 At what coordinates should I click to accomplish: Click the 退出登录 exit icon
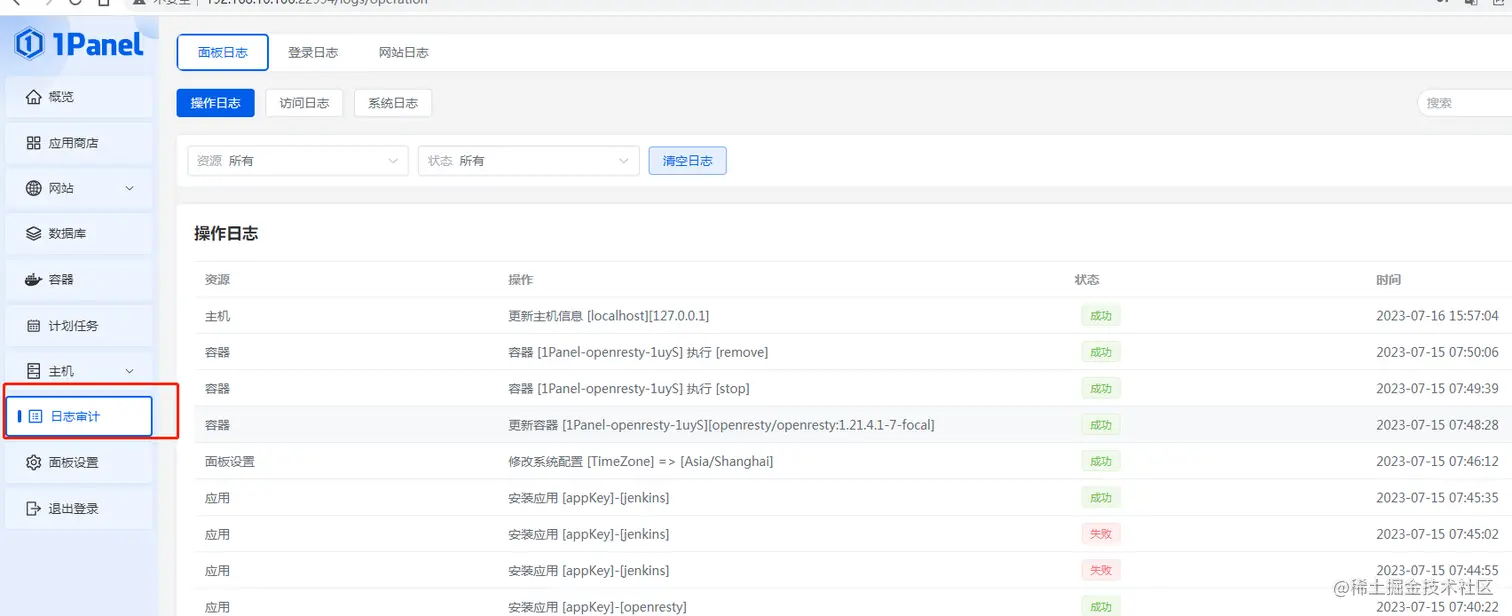click(x=34, y=508)
